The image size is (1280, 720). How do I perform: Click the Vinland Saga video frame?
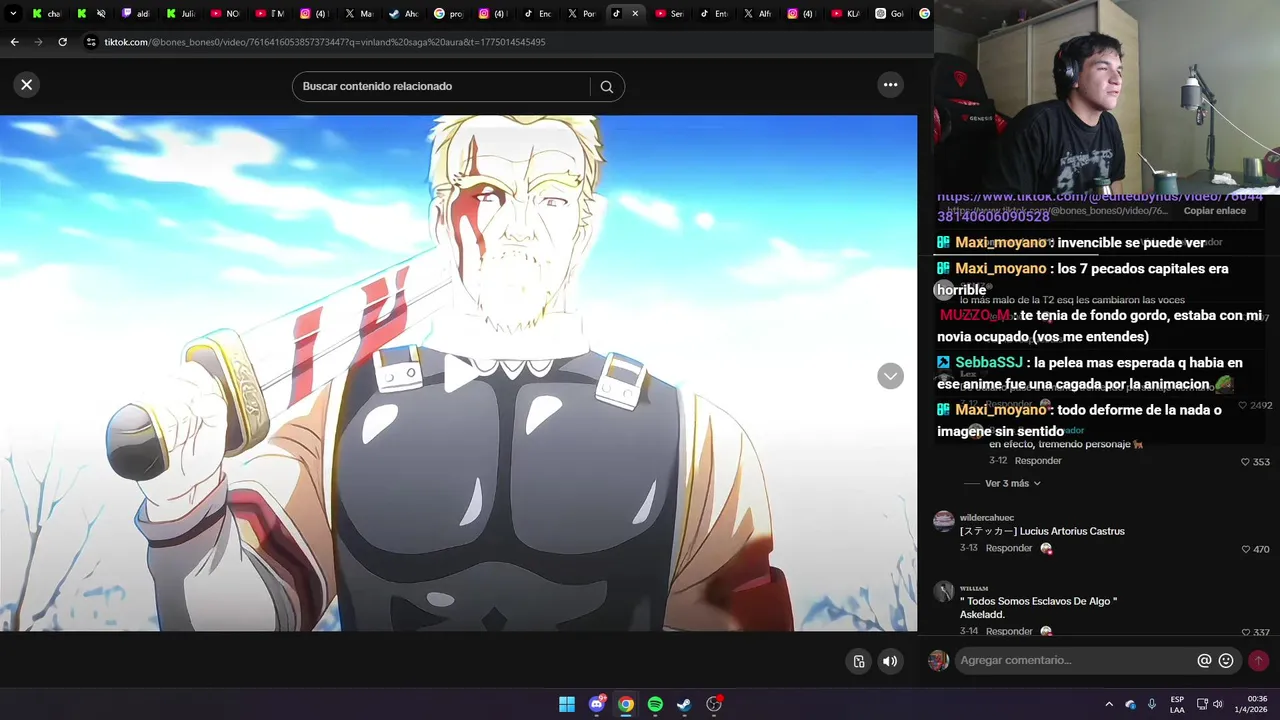tap(458, 373)
